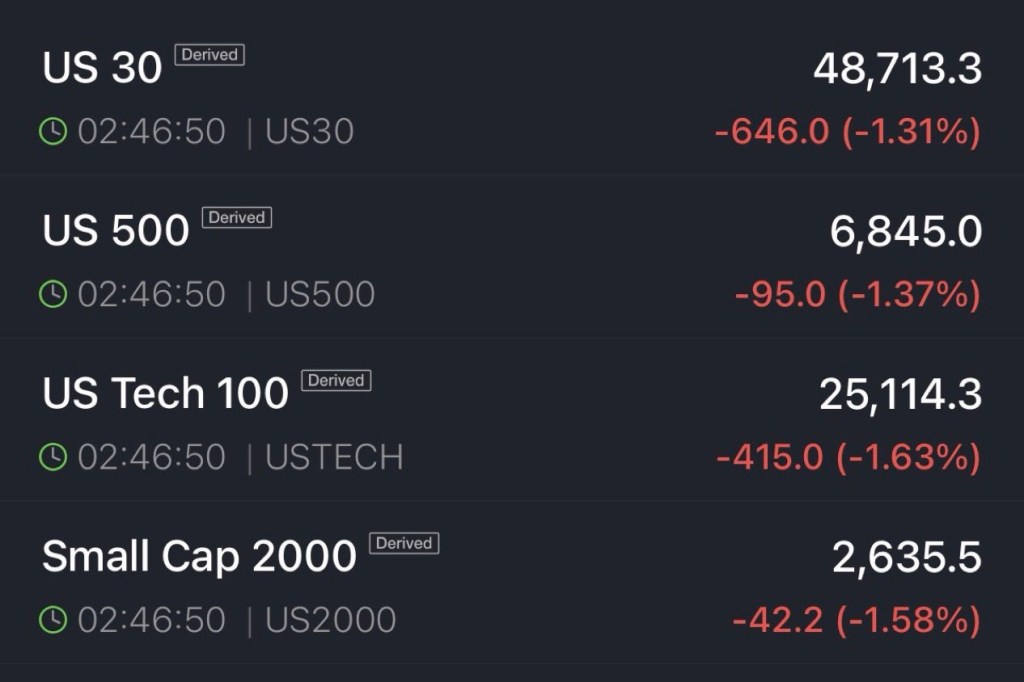Click the US 30 price 48,713.3

tap(897, 69)
